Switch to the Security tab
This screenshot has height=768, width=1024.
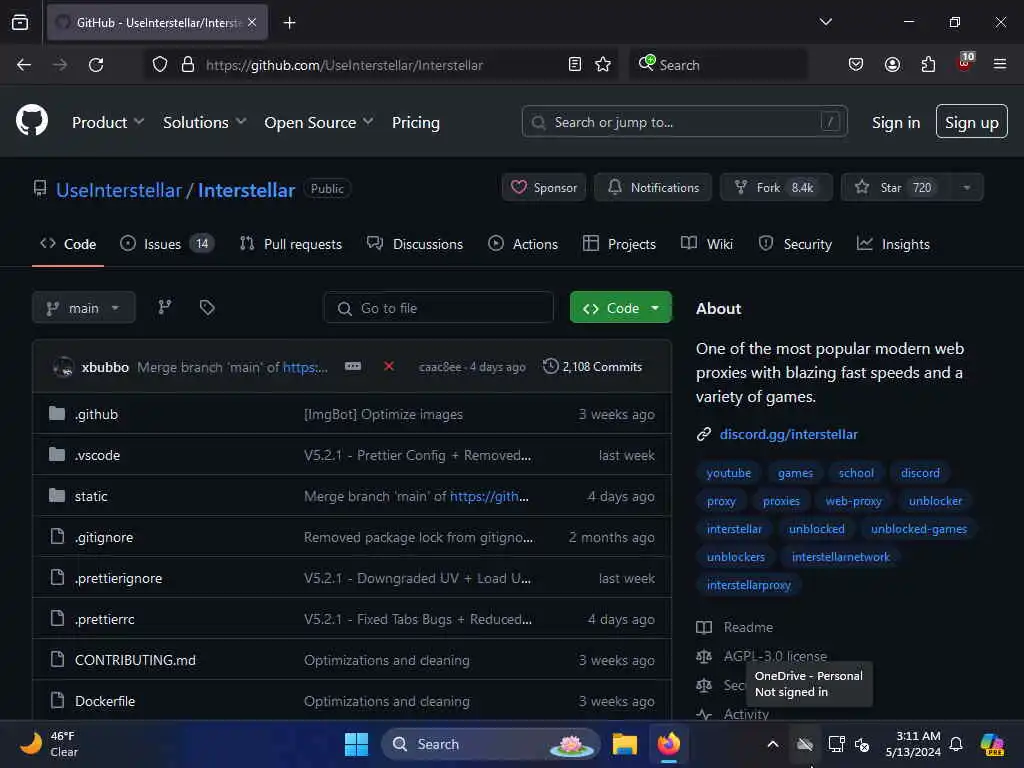[x=795, y=244]
